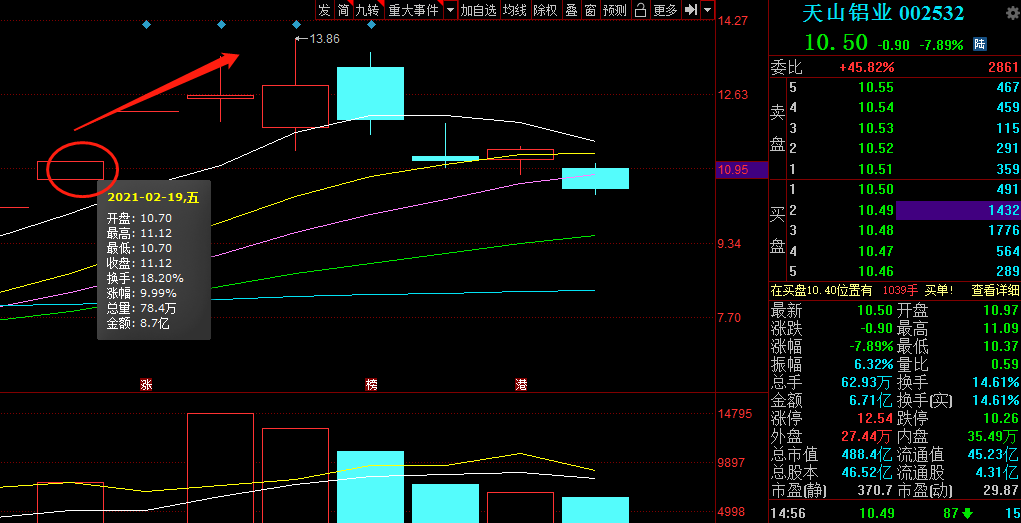Click the tooltip 涨幅: 9.99% row
1021x523 pixels.
point(141,293)
